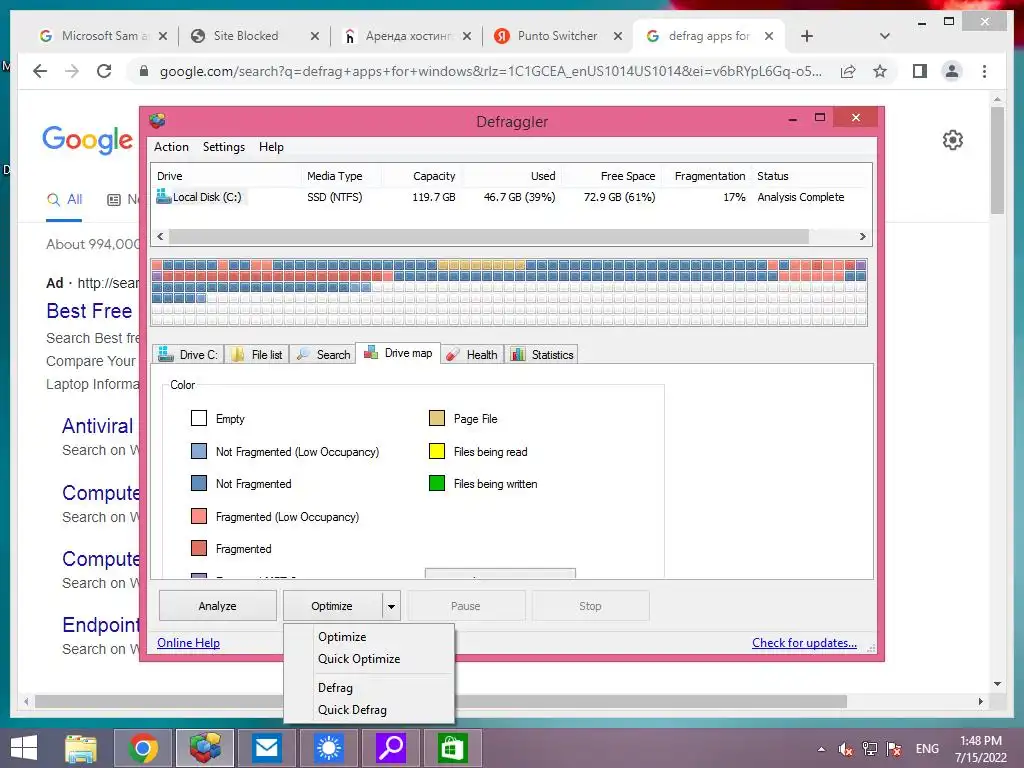
Task: Open the Chrome three-dot menu
Action: (x=984, y=71)
